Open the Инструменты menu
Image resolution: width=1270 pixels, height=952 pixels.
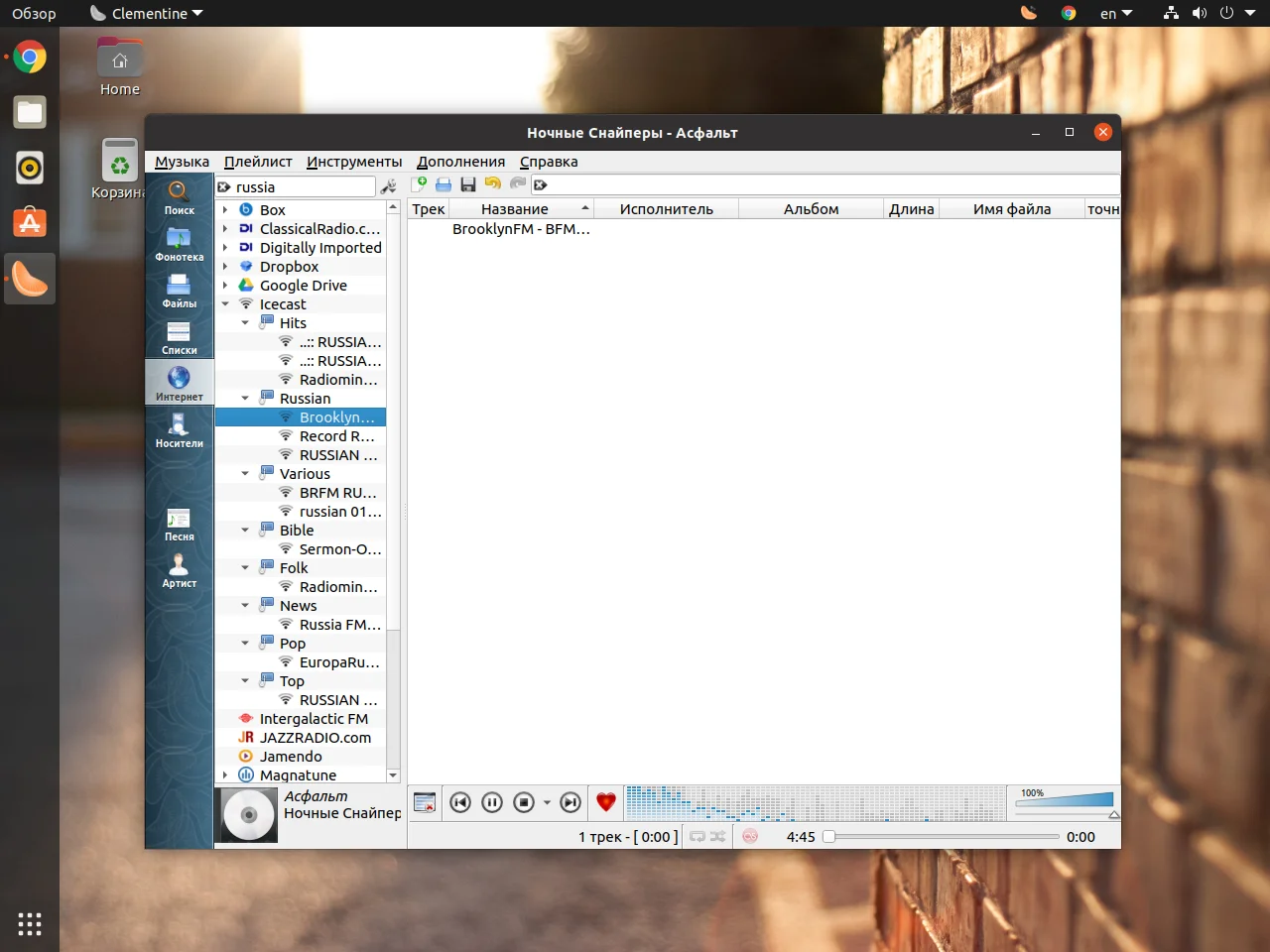[x=353, y=161]
